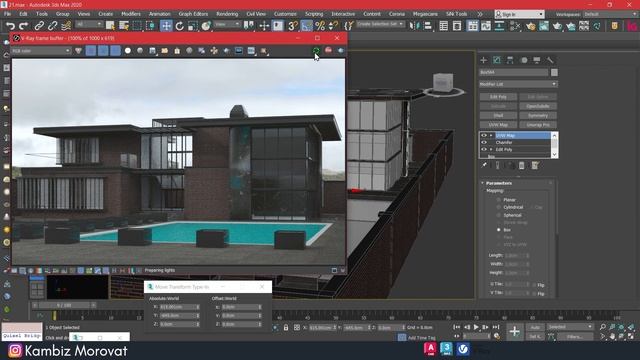Click the V-Ray frame buffer refresh render icon
The width and height of the screenshot is (640, 360).
[316, 51]
